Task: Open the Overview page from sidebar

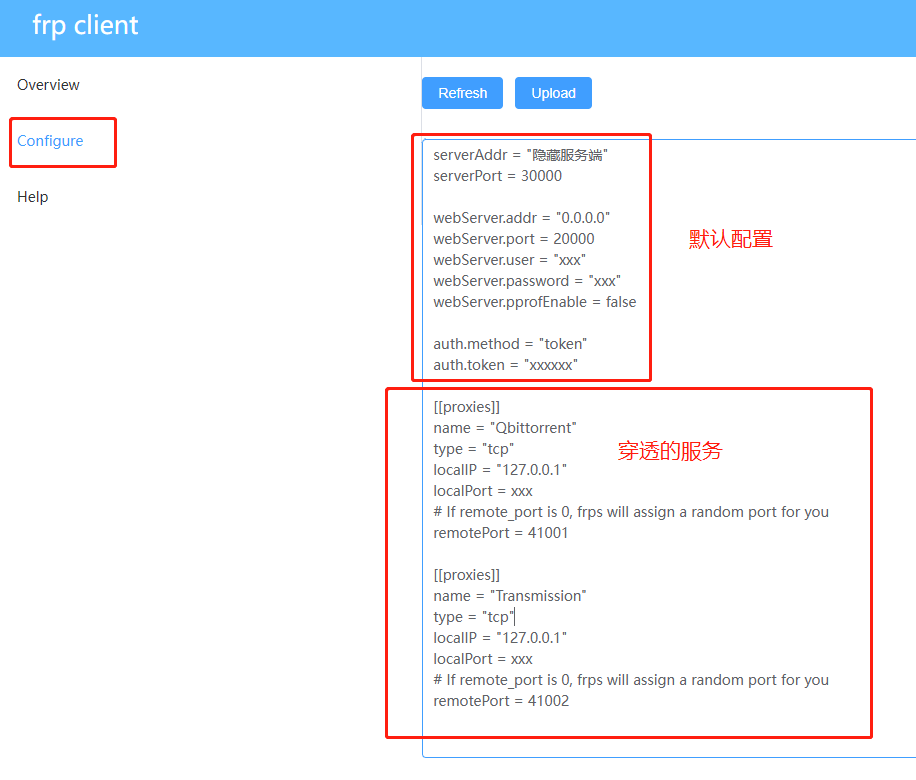Action: pyautogui.click(x=48, y=85)
